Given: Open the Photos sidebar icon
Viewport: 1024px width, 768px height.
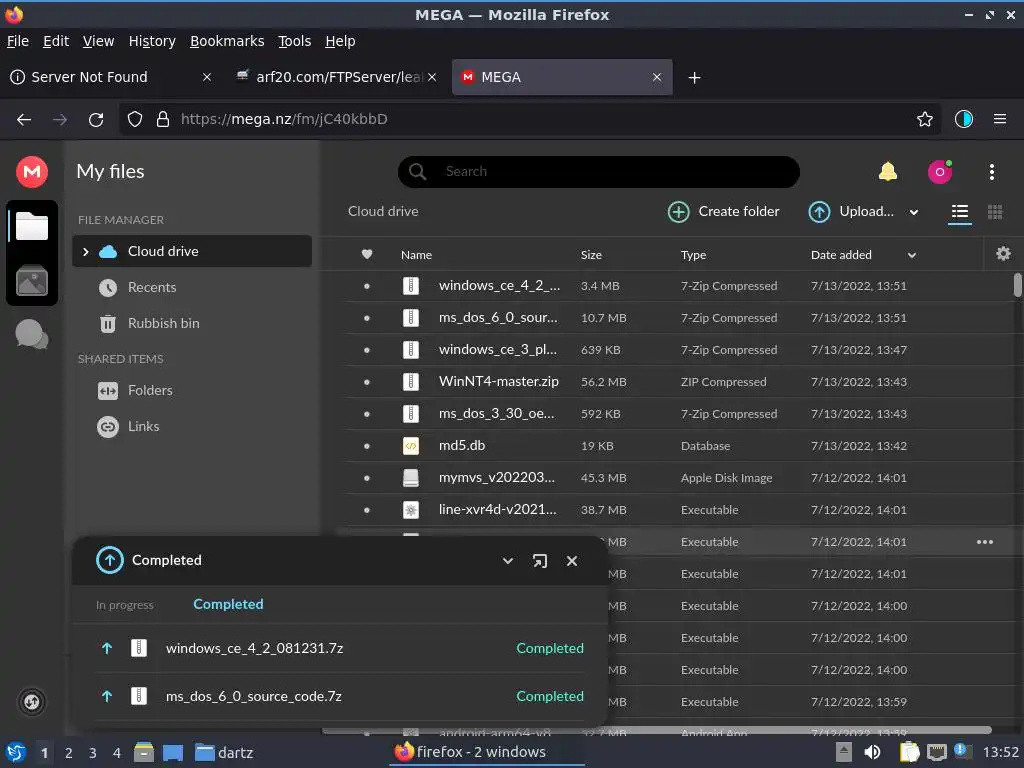Looking at the screenshot, I should 31,281.
